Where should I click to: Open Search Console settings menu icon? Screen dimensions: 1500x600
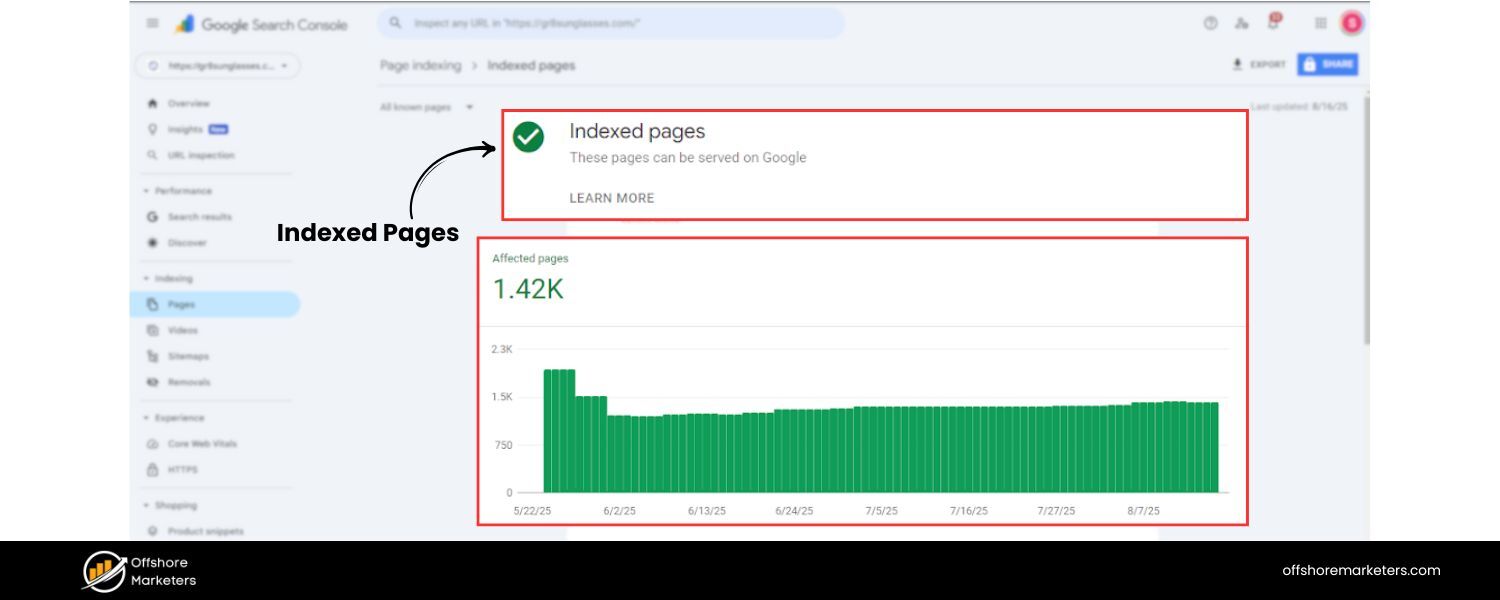[1240, 22]
